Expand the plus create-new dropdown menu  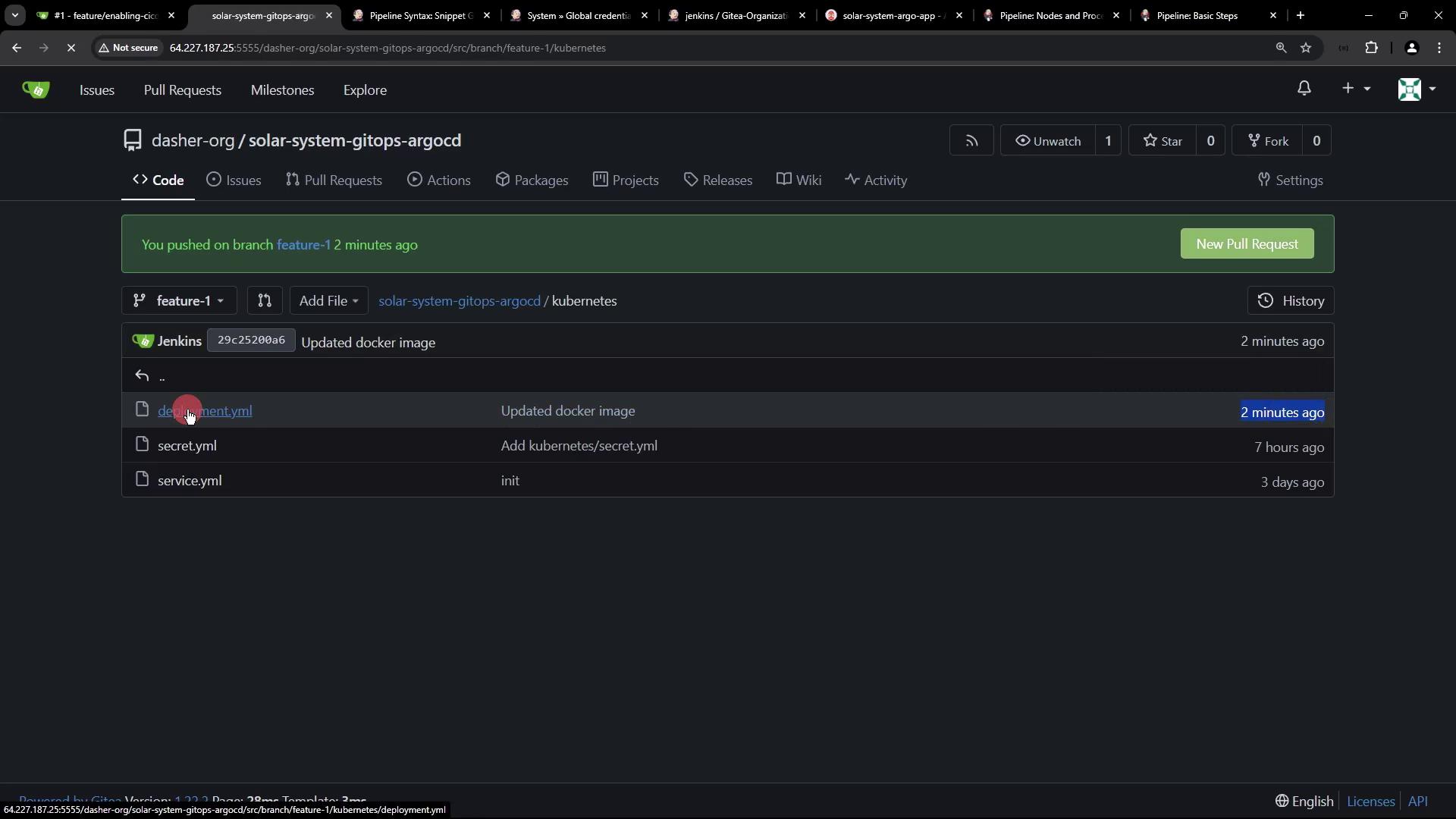point(1355,89)
